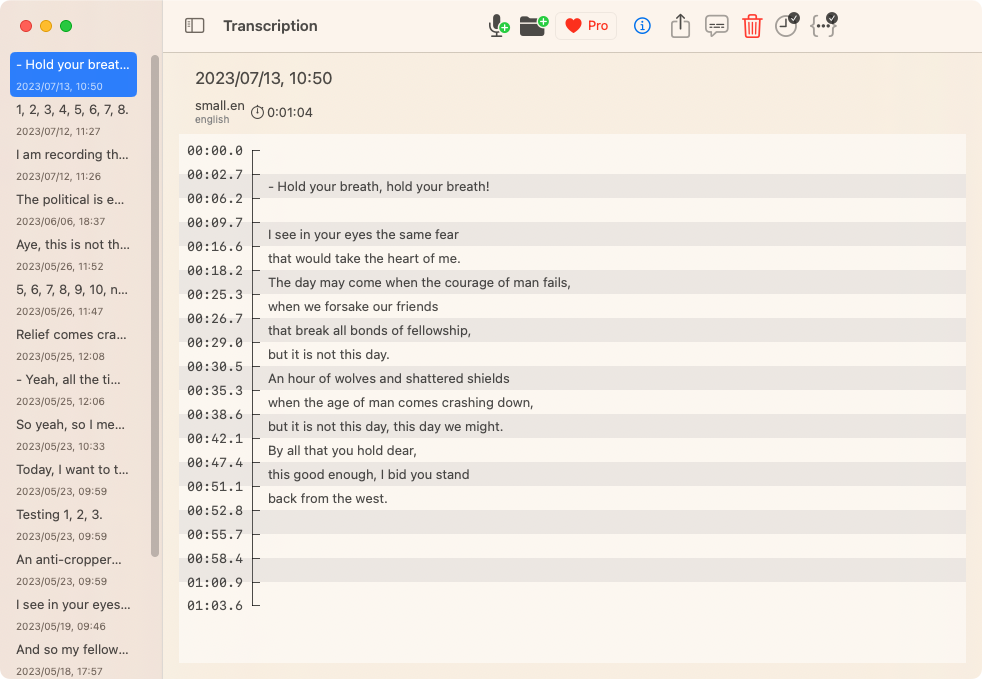Open the 'I am recording th...' entry
Screen dimensions: 982x679
(73, 165)
